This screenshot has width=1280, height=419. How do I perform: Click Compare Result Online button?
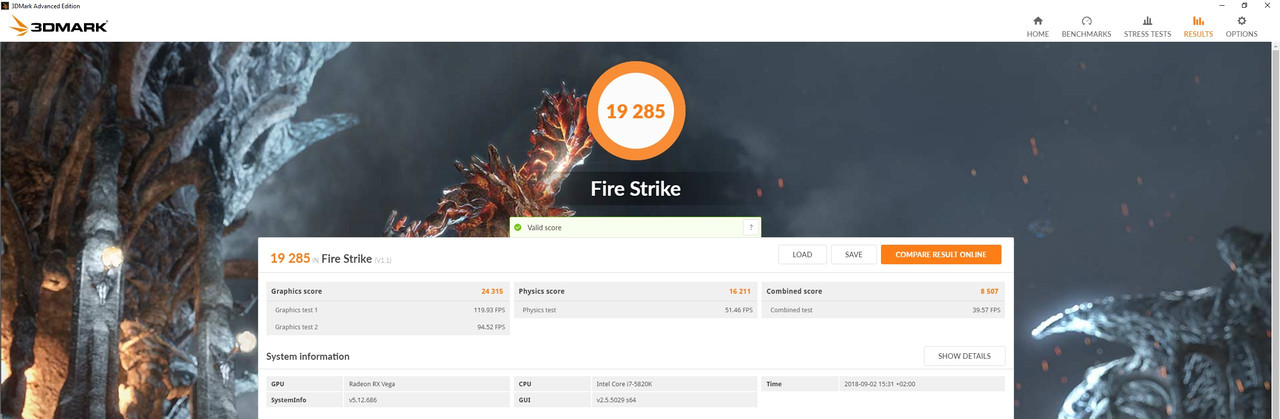[x=941, y=254]
